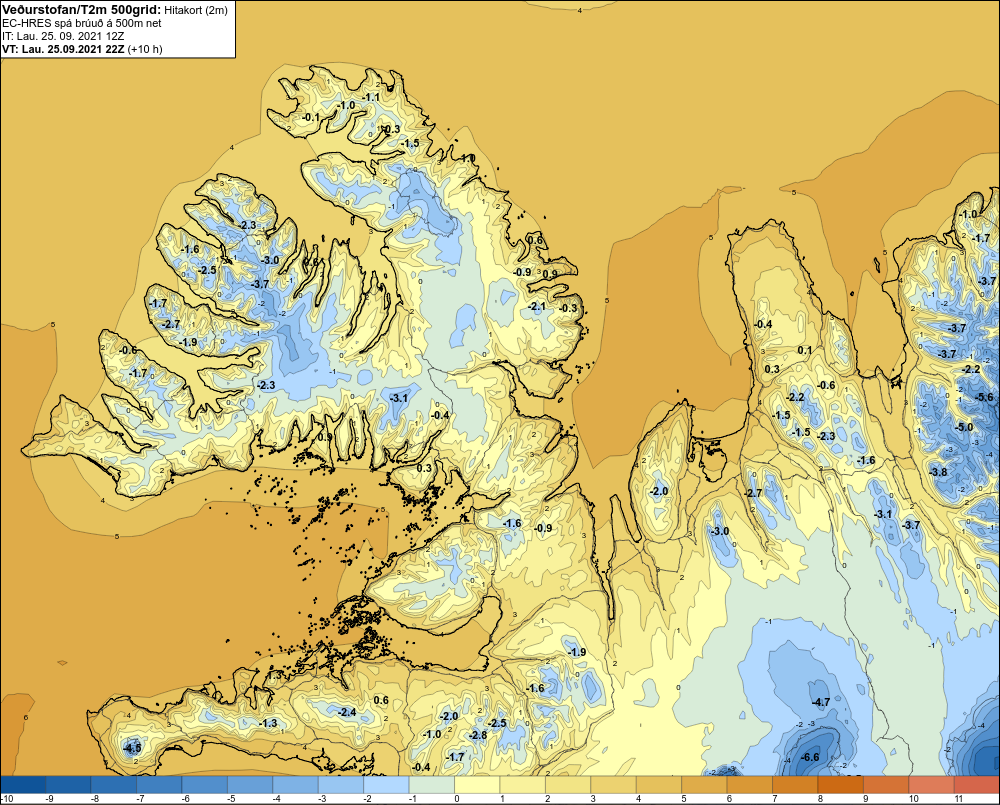Select legend color between -3 and -2

pyautogui.click(x=341, y=784)
